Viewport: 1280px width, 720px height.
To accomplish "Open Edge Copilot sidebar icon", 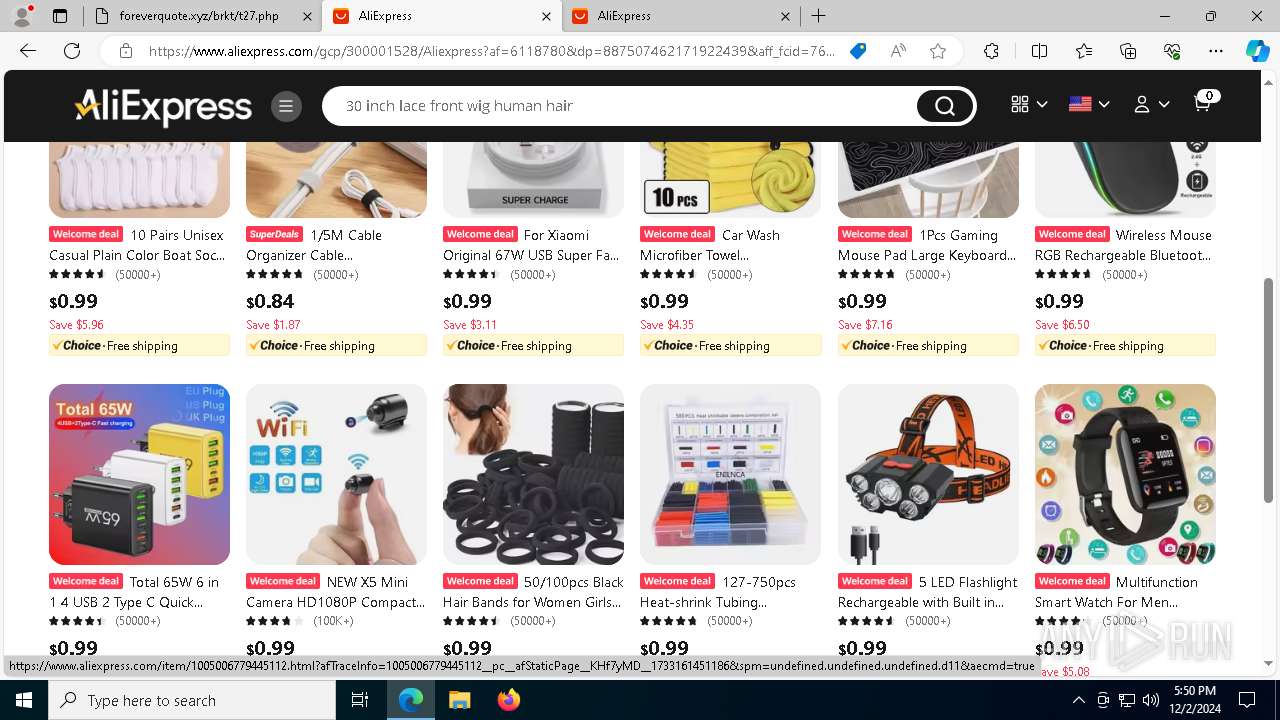I will point(1257,51).
